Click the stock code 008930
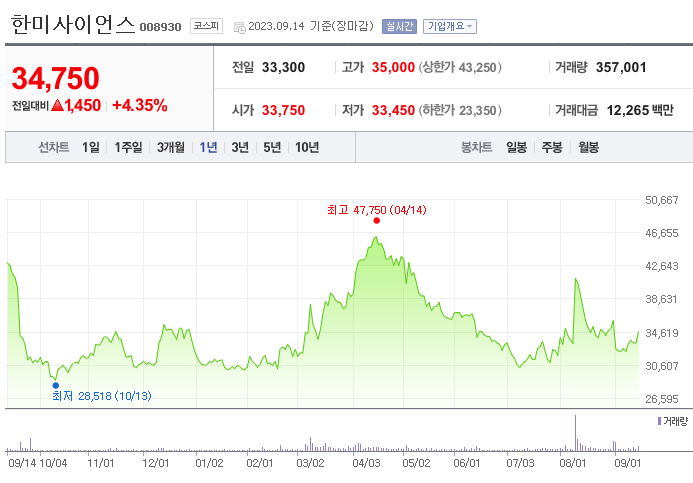Screen dimensions: 693x483 pos(160,27)
